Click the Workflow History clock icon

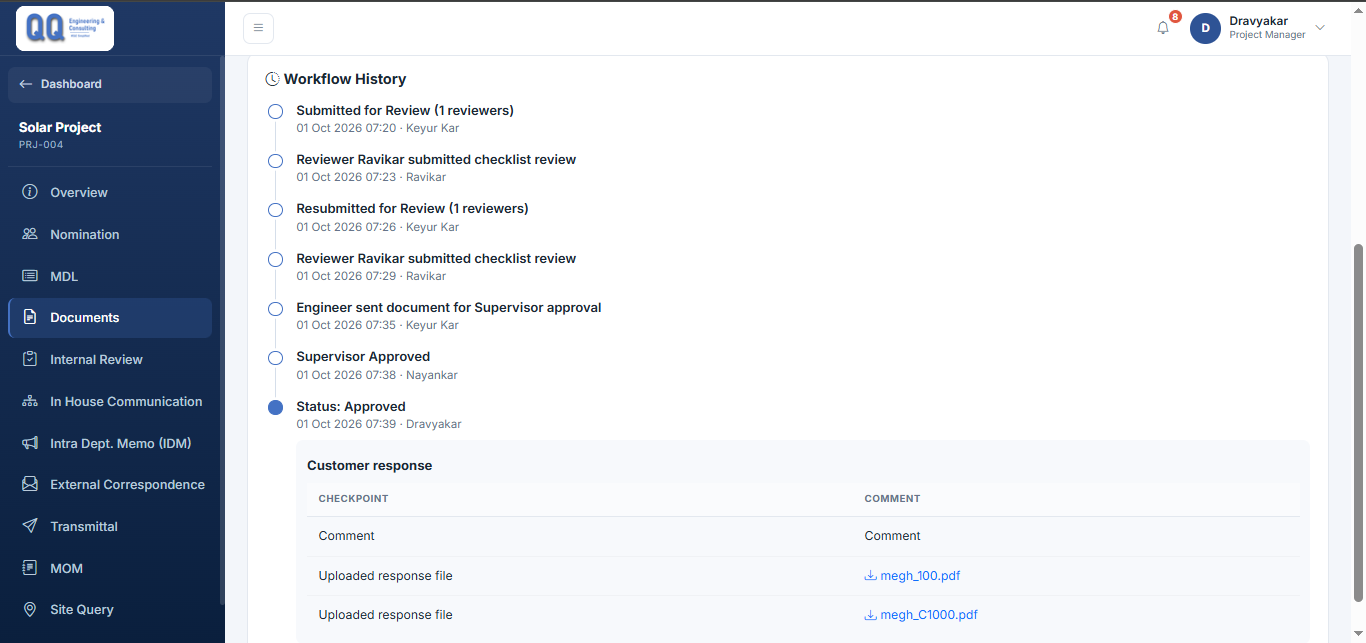[x=272, y=79]
